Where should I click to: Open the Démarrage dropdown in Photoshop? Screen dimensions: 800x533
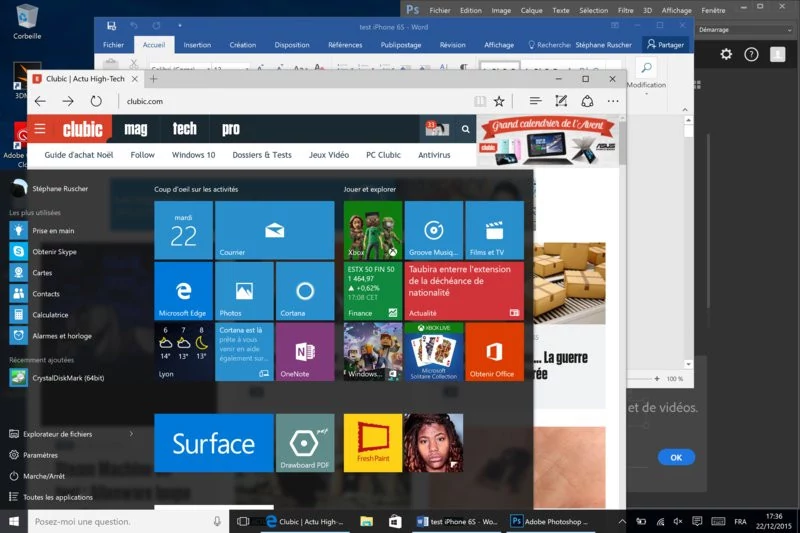(744, 30)
